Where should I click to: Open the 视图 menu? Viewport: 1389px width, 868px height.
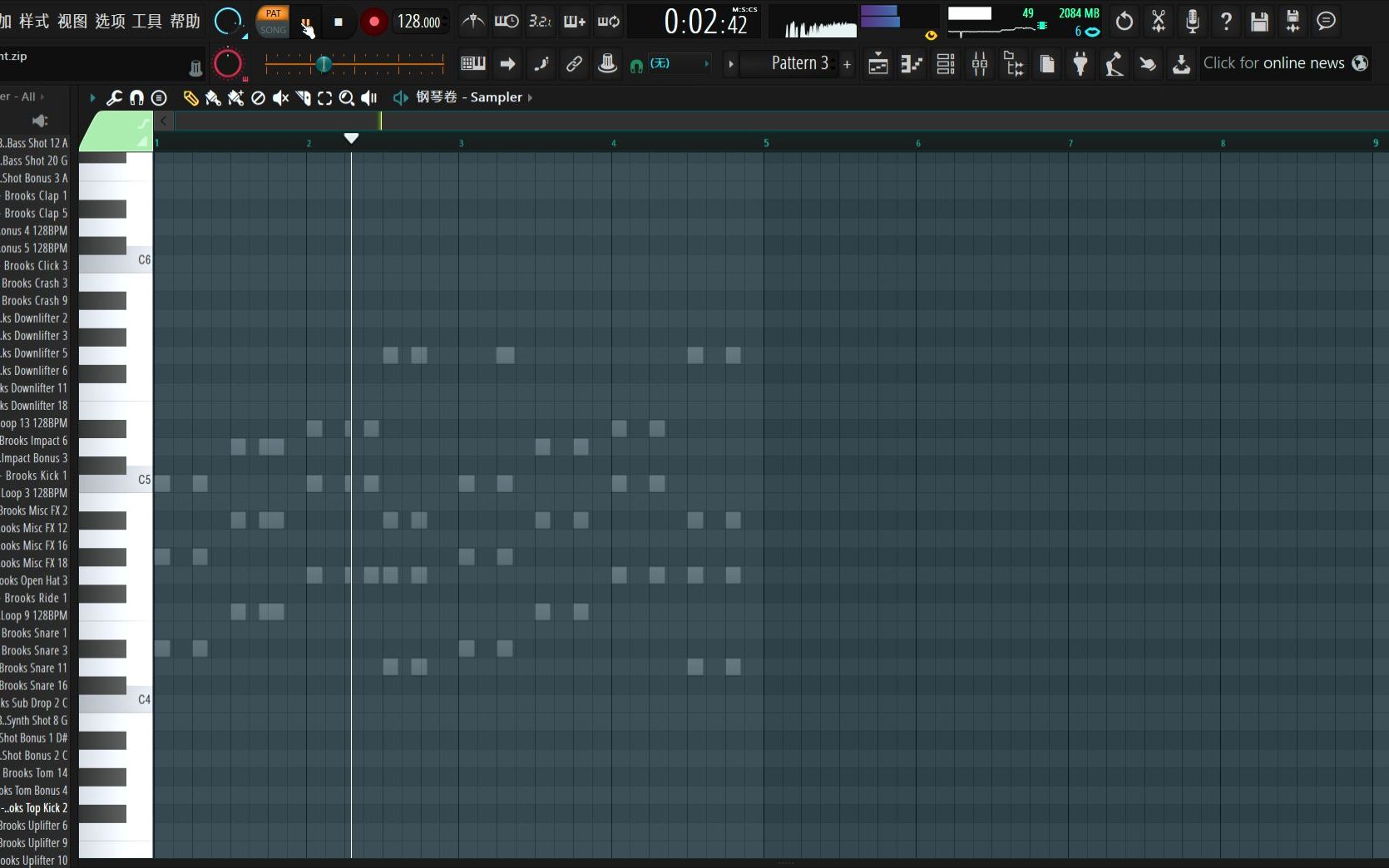[x=72, y=21]
